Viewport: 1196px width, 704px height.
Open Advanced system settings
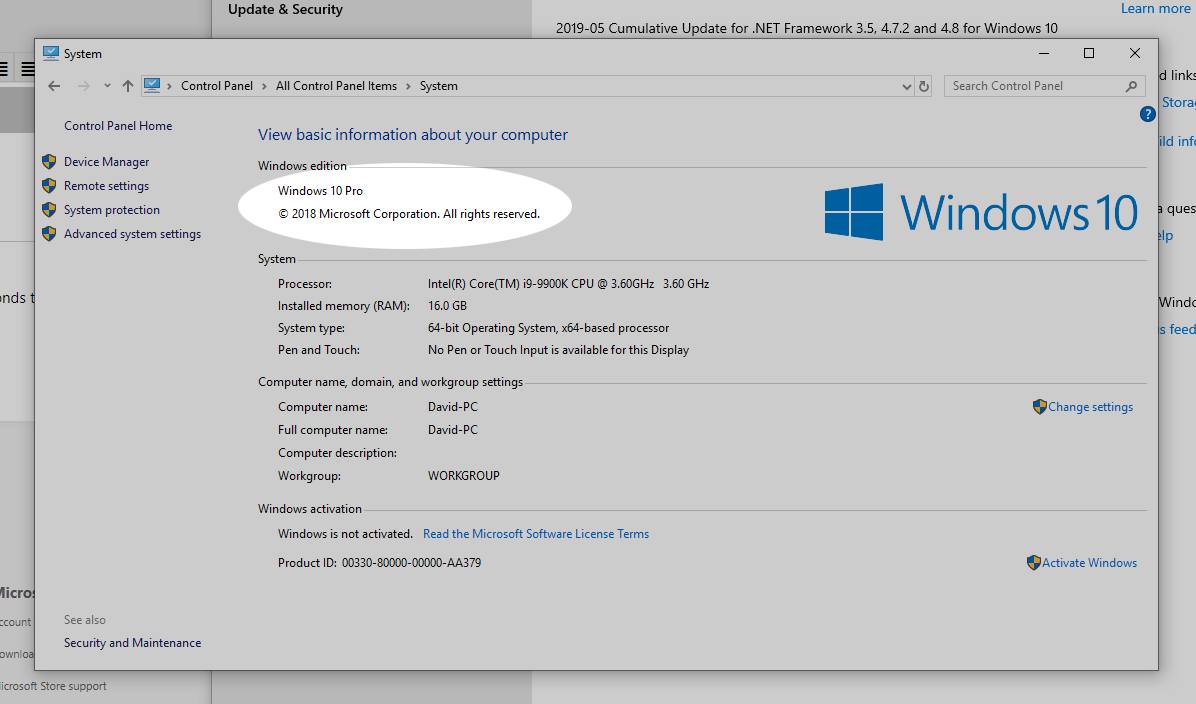(x=133, y=234)
